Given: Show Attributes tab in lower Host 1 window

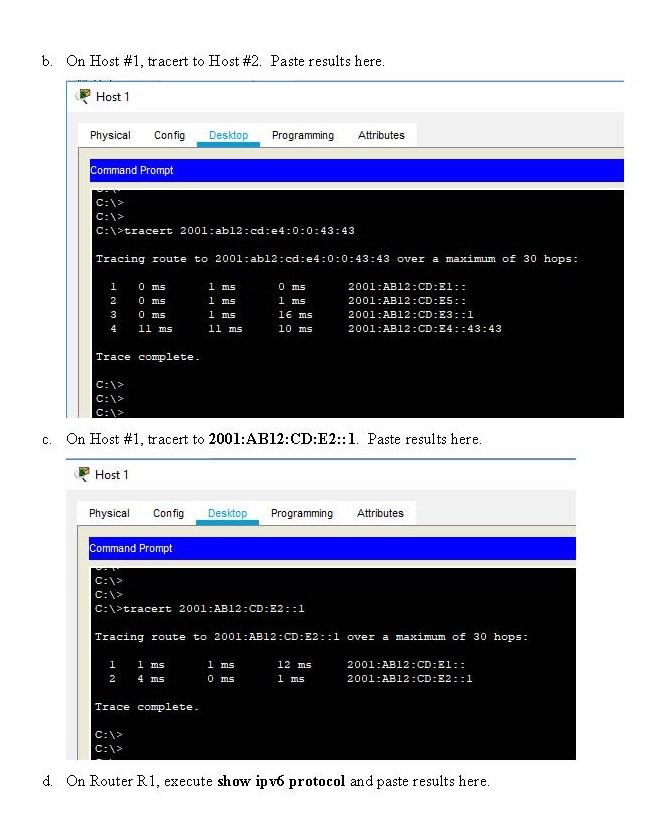Looking at the screenshot, I should click(x=381, y=513).
